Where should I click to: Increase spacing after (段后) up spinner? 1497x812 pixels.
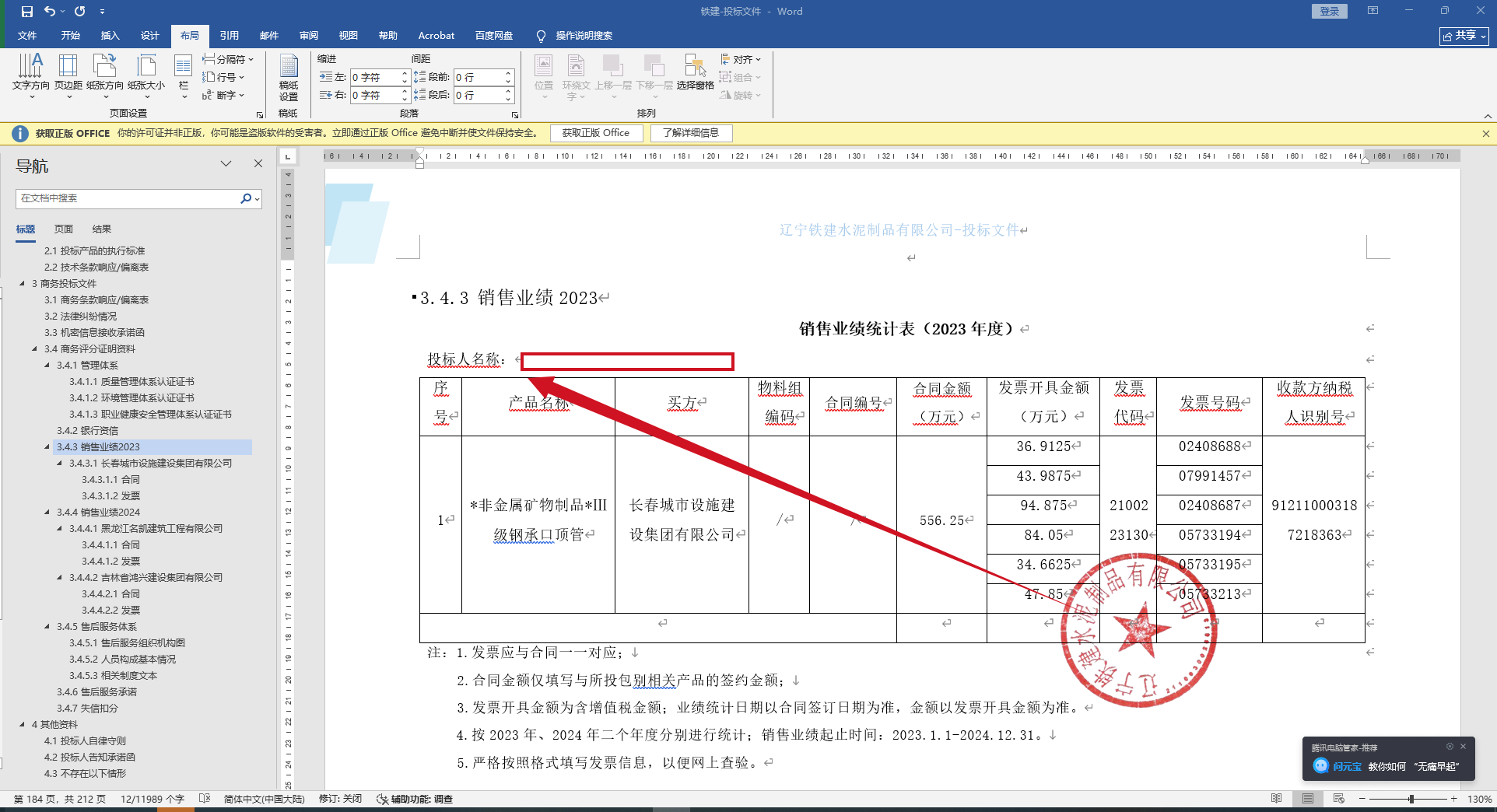[508, 91]
